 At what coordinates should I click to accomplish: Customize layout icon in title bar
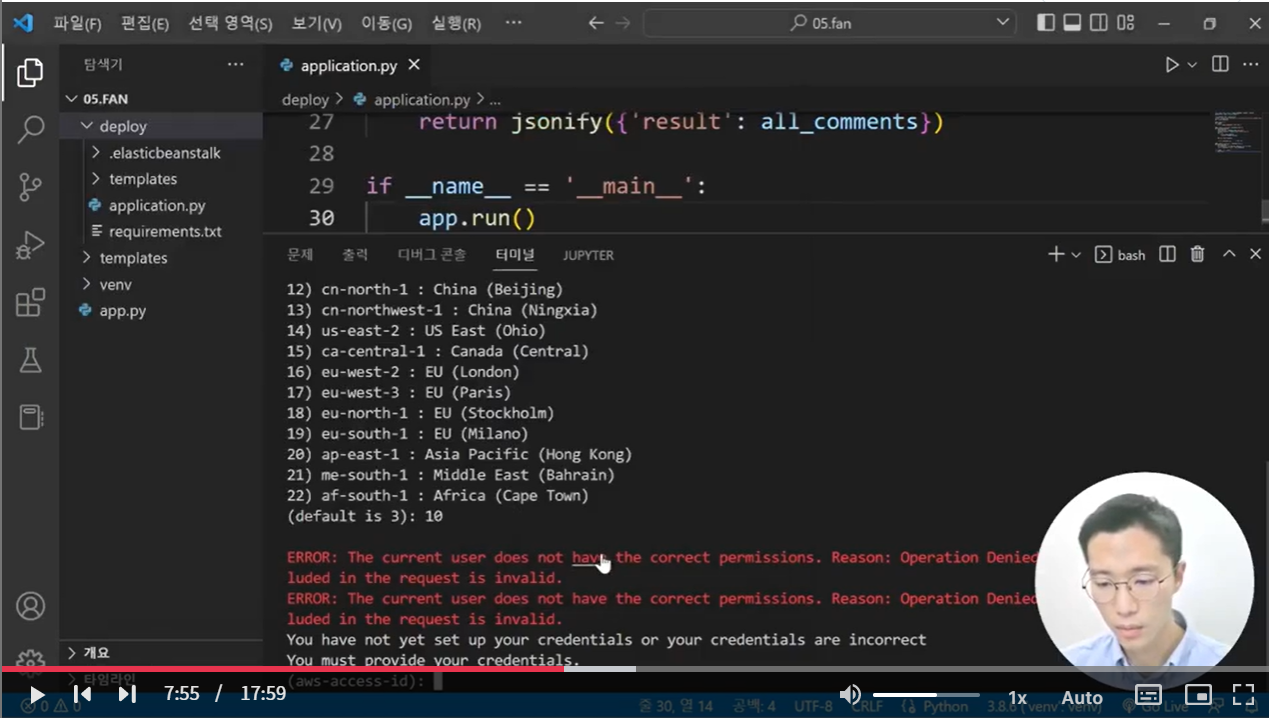coord(1126,23)
